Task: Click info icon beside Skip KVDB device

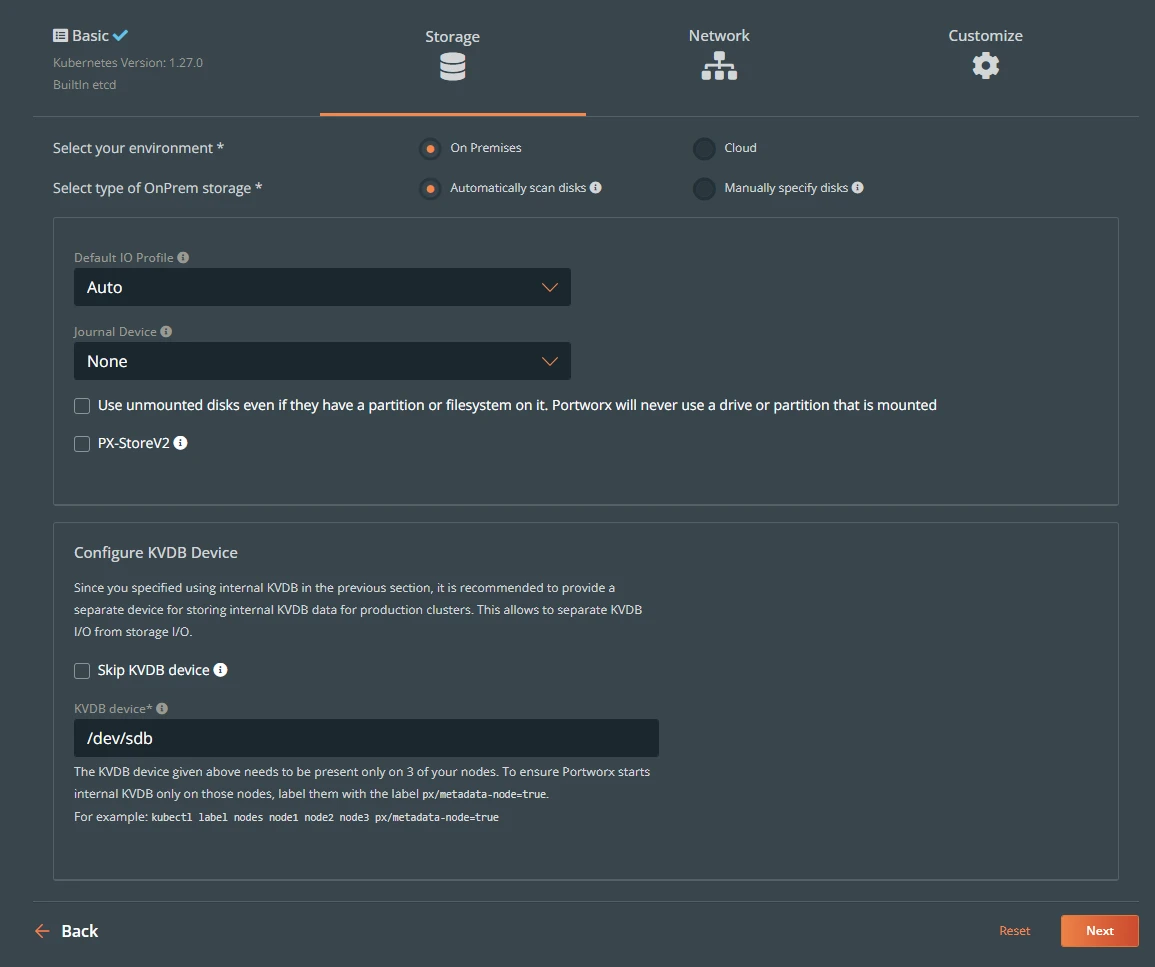Action: pyautogui.click(x=220, y=669)
